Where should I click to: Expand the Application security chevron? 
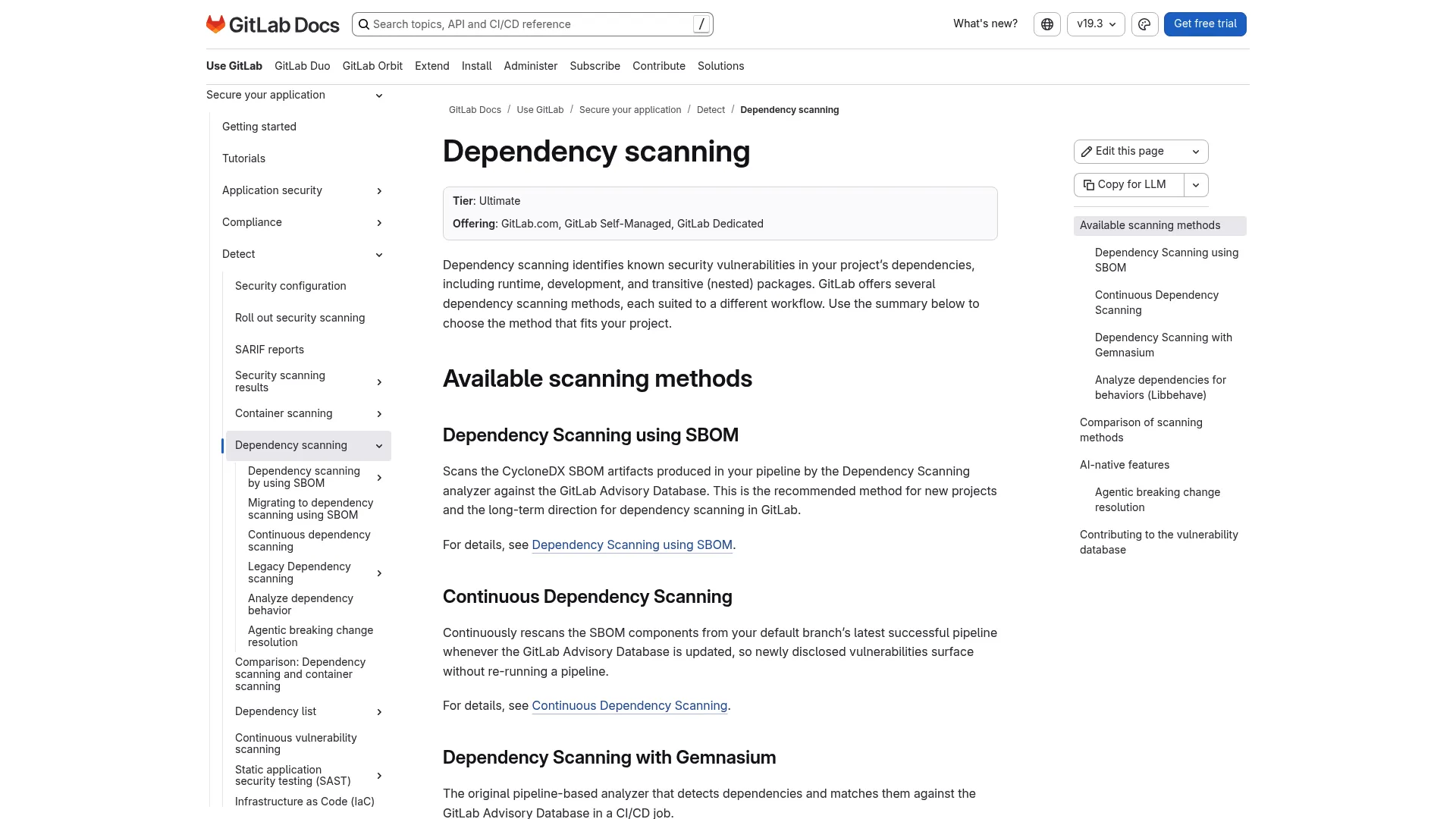(x=379, y=191)
